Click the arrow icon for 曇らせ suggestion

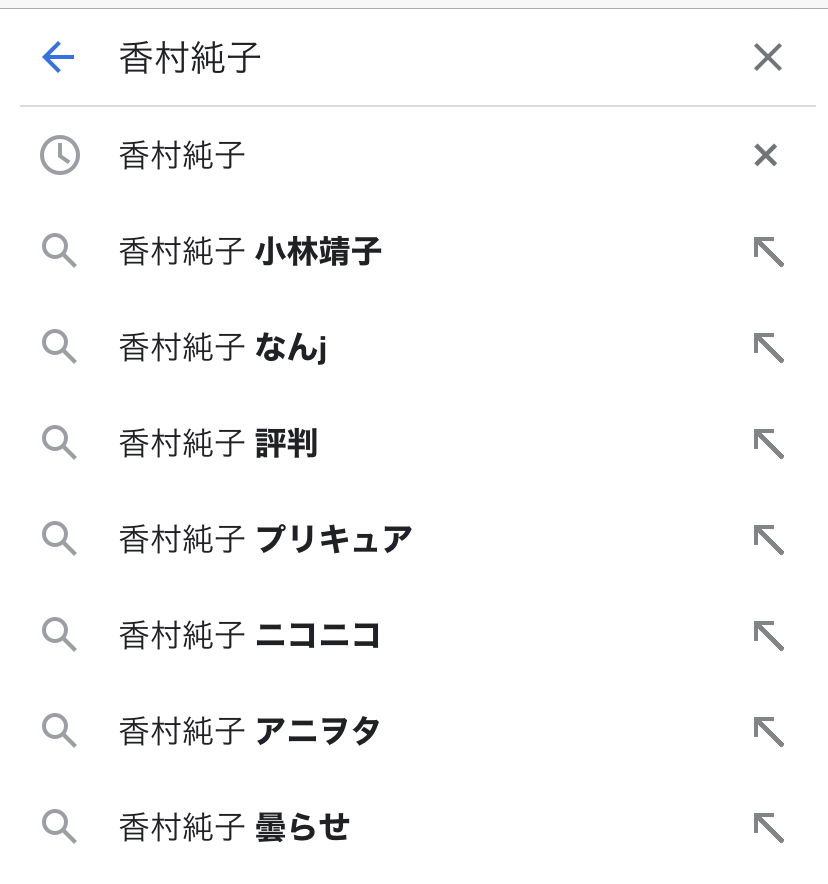click(767, 827)
